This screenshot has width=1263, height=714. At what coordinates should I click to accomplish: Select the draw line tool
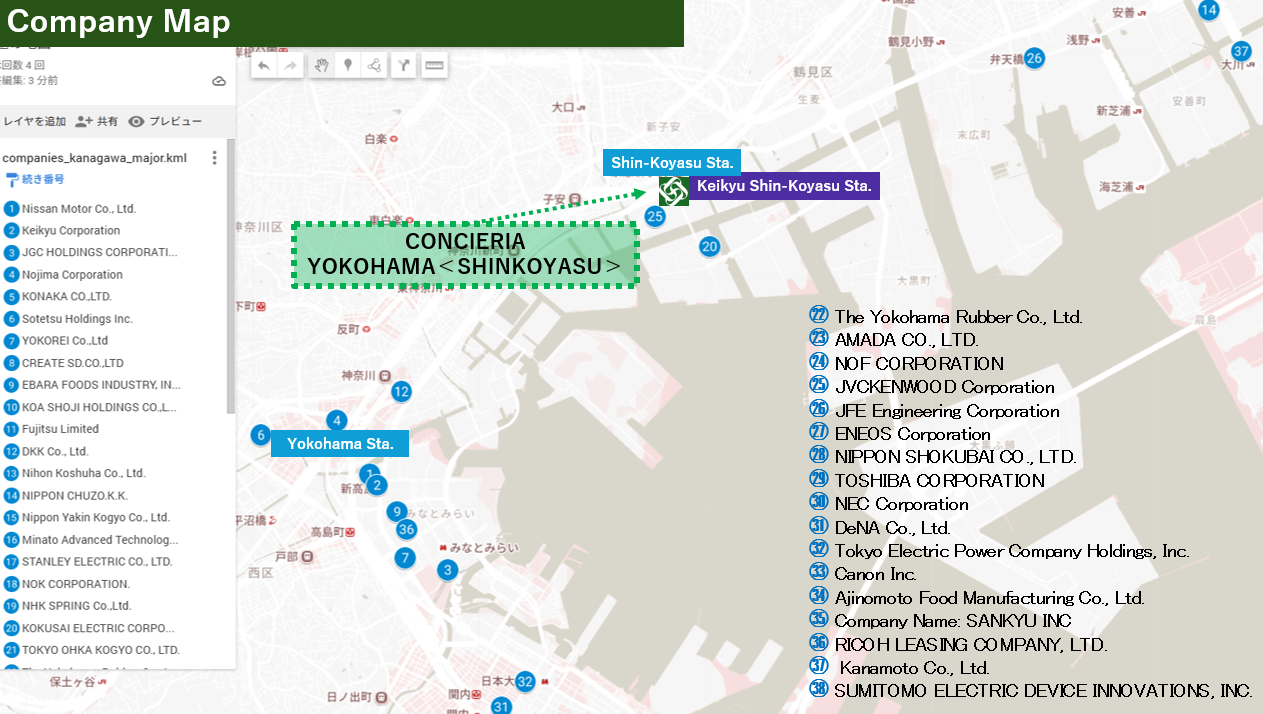point(374,66)
